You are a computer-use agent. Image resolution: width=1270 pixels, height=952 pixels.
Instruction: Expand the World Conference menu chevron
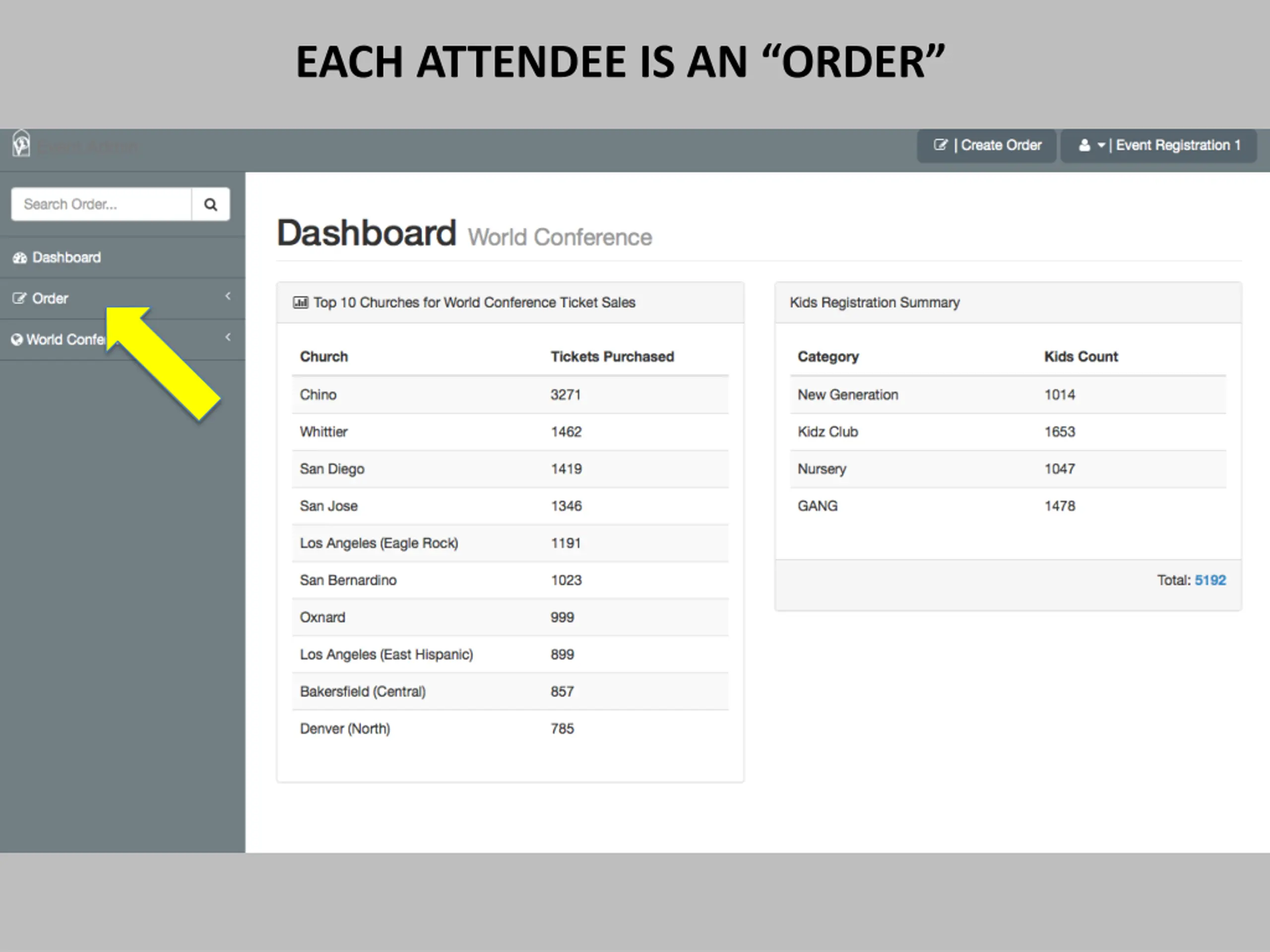coord(228,337)
